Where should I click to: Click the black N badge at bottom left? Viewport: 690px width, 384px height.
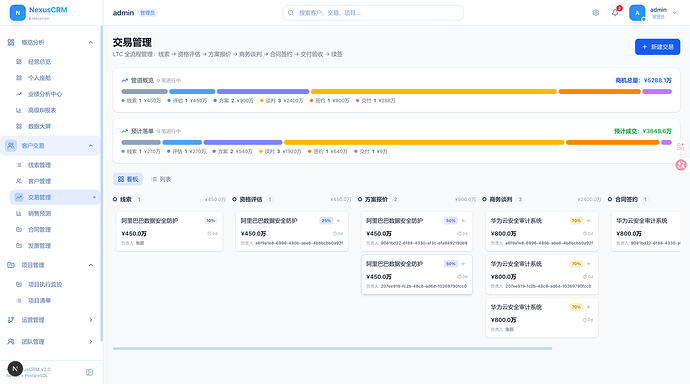click(15, 369)
